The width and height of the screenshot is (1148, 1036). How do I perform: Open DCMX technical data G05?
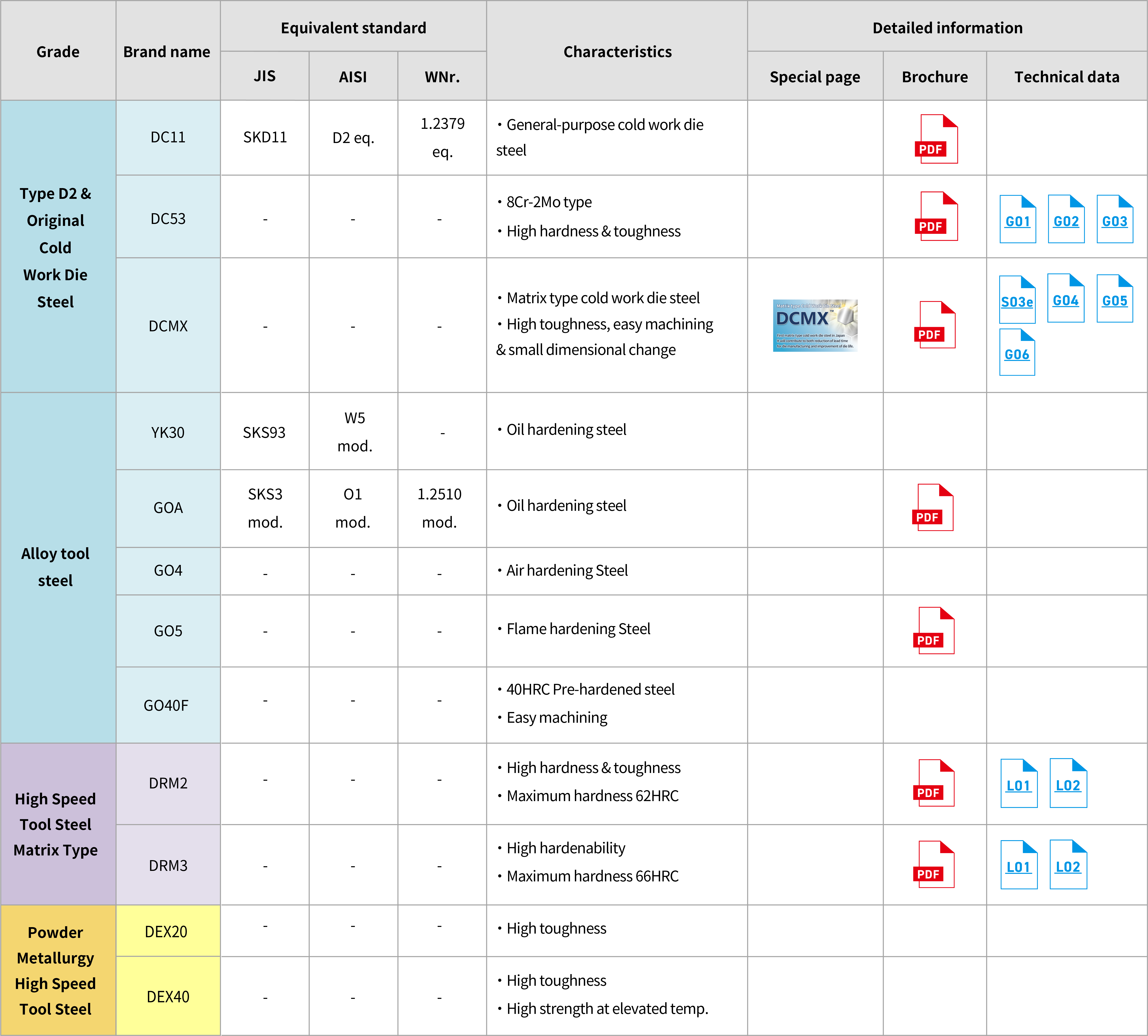(x=1115, y=298)
